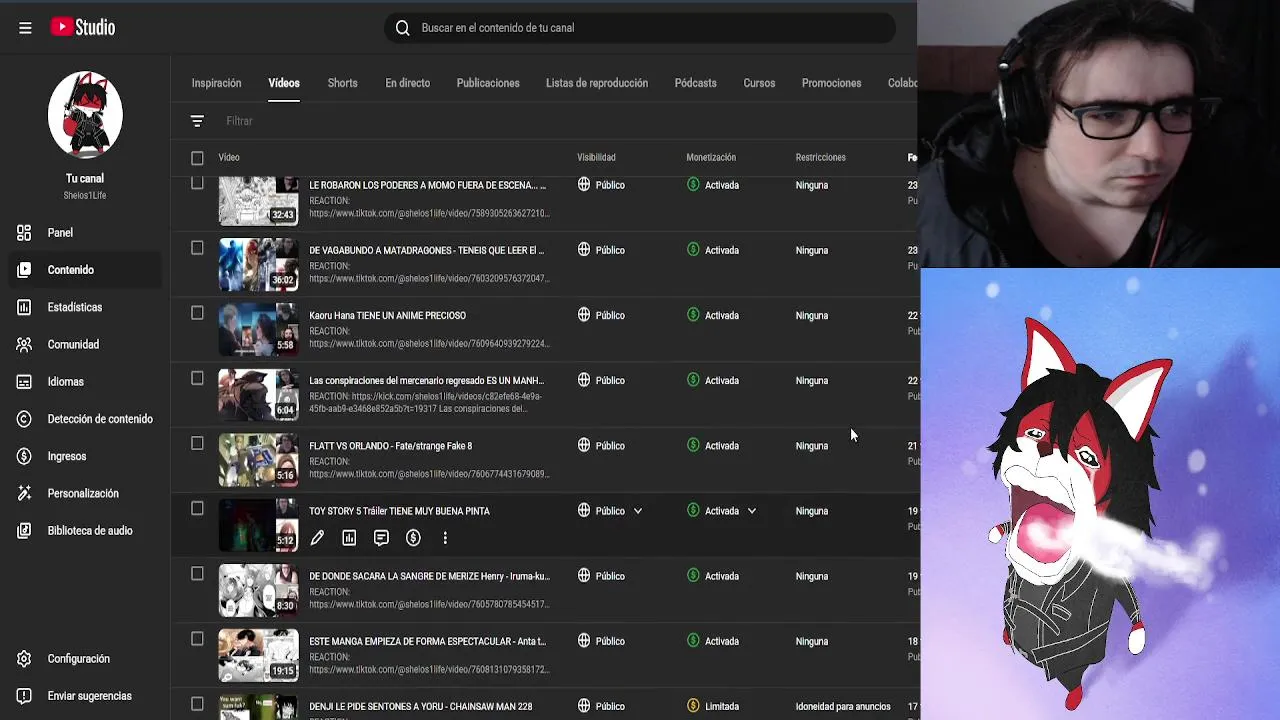Switch to the Pódcasts tab
This screenshot has height=720, width=1280.
(695, 83)
